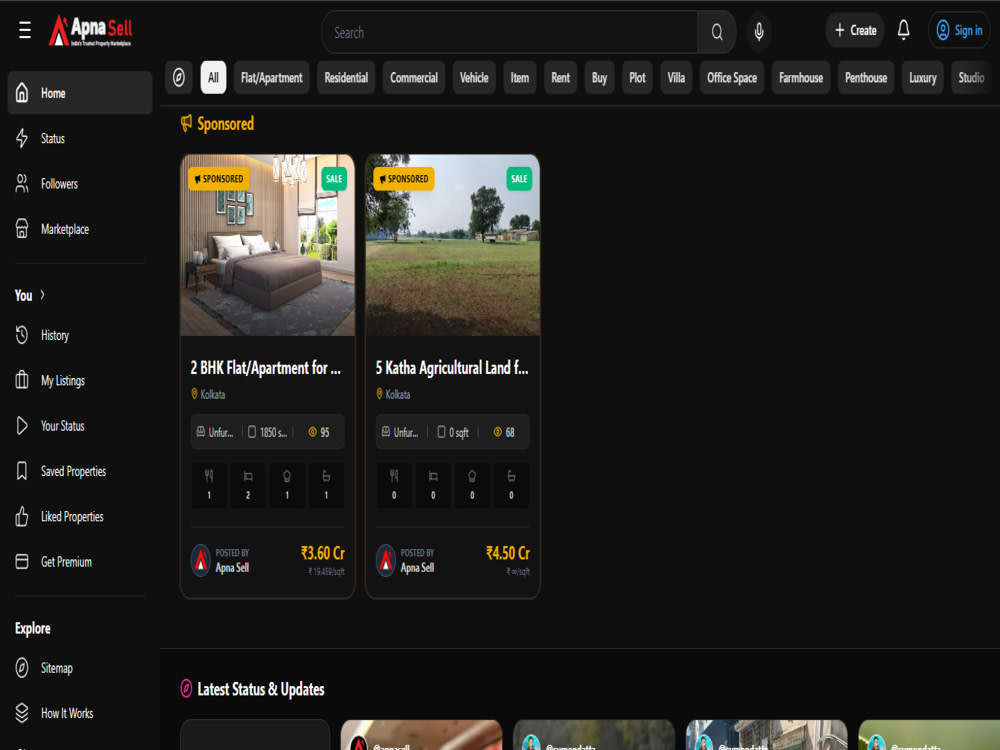
Task: Click inside the Search field
Action: click(x=510, y=32)
